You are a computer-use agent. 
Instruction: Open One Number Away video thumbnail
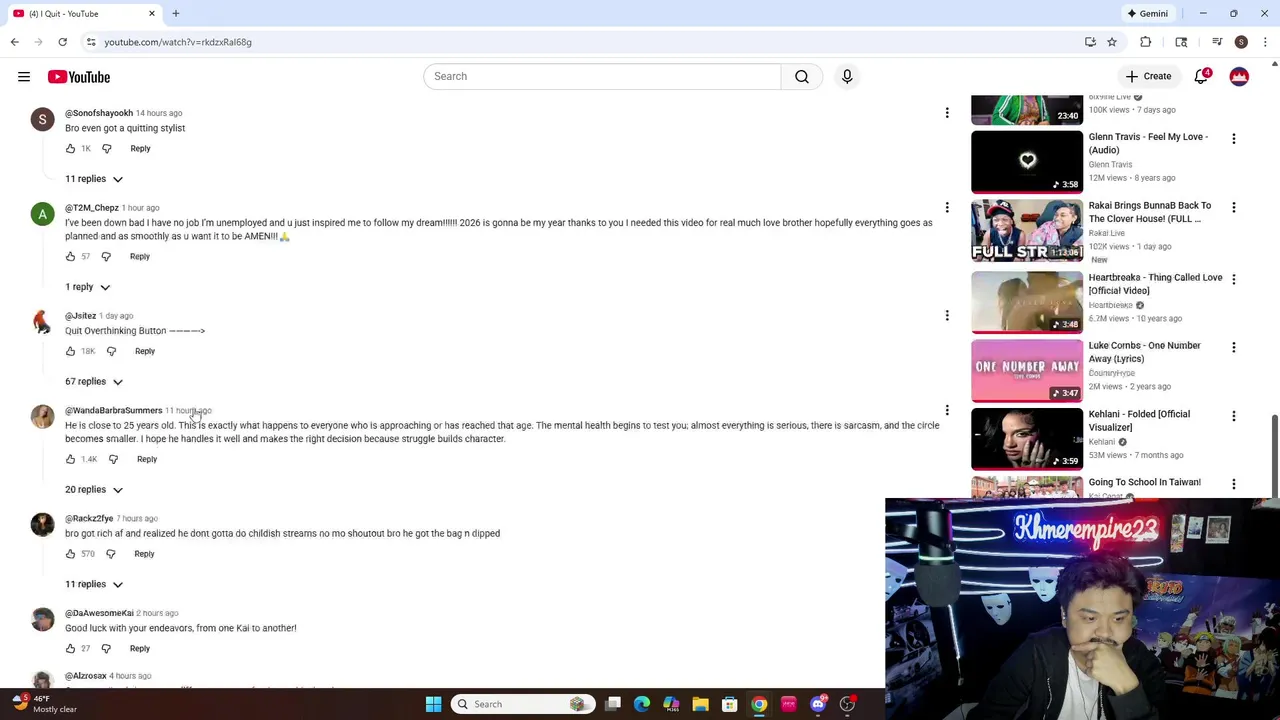(x=1027, y=370)
